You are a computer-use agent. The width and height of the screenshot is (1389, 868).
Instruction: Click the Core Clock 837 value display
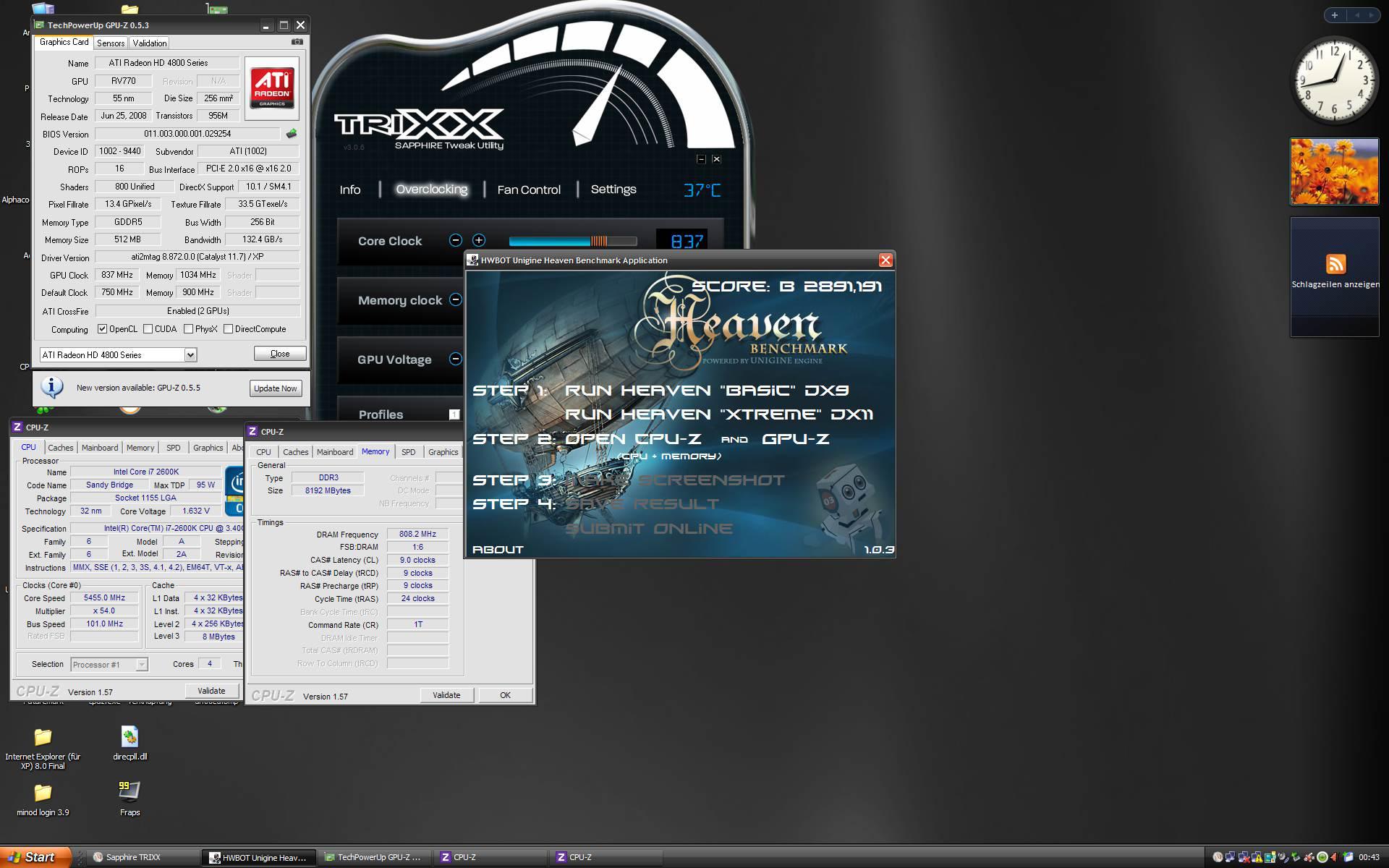coord(681,241)
